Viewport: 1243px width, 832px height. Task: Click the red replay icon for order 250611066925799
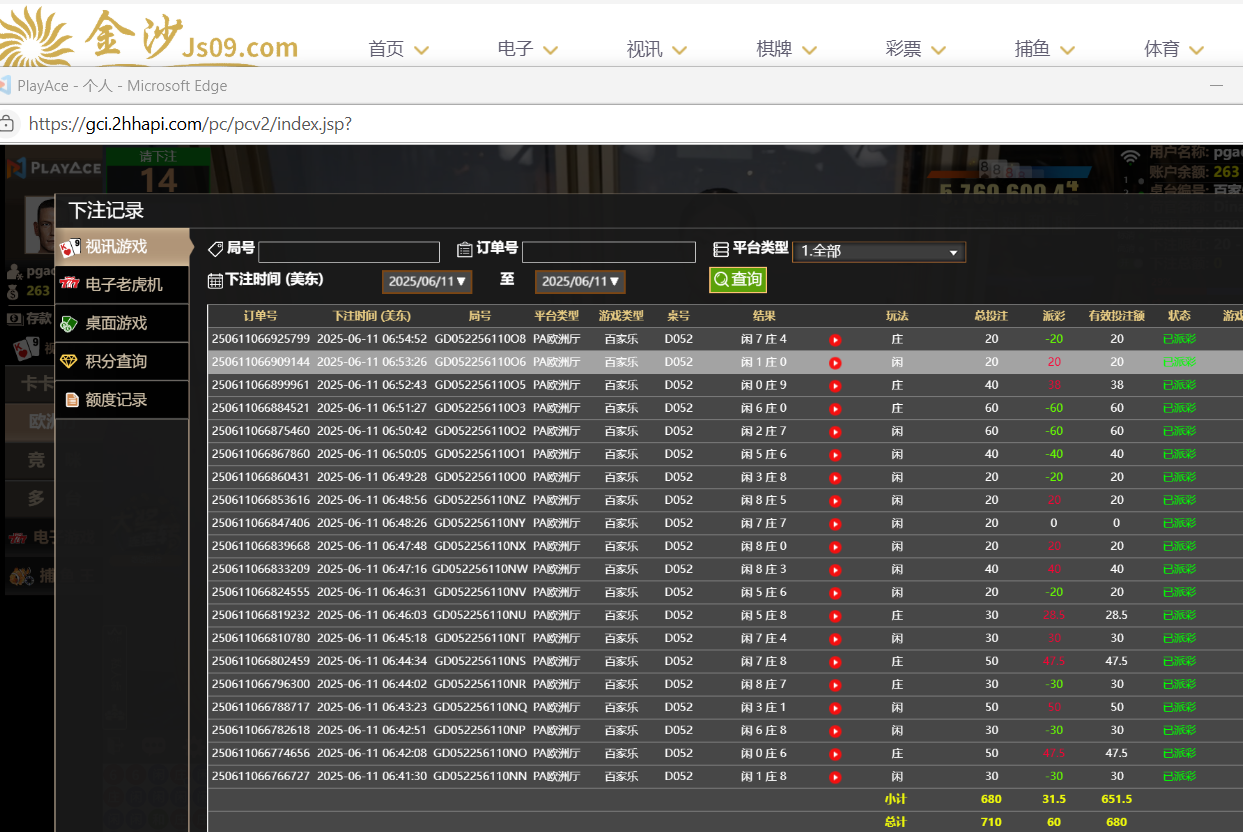pyautogui.click(x=835, y=340)
